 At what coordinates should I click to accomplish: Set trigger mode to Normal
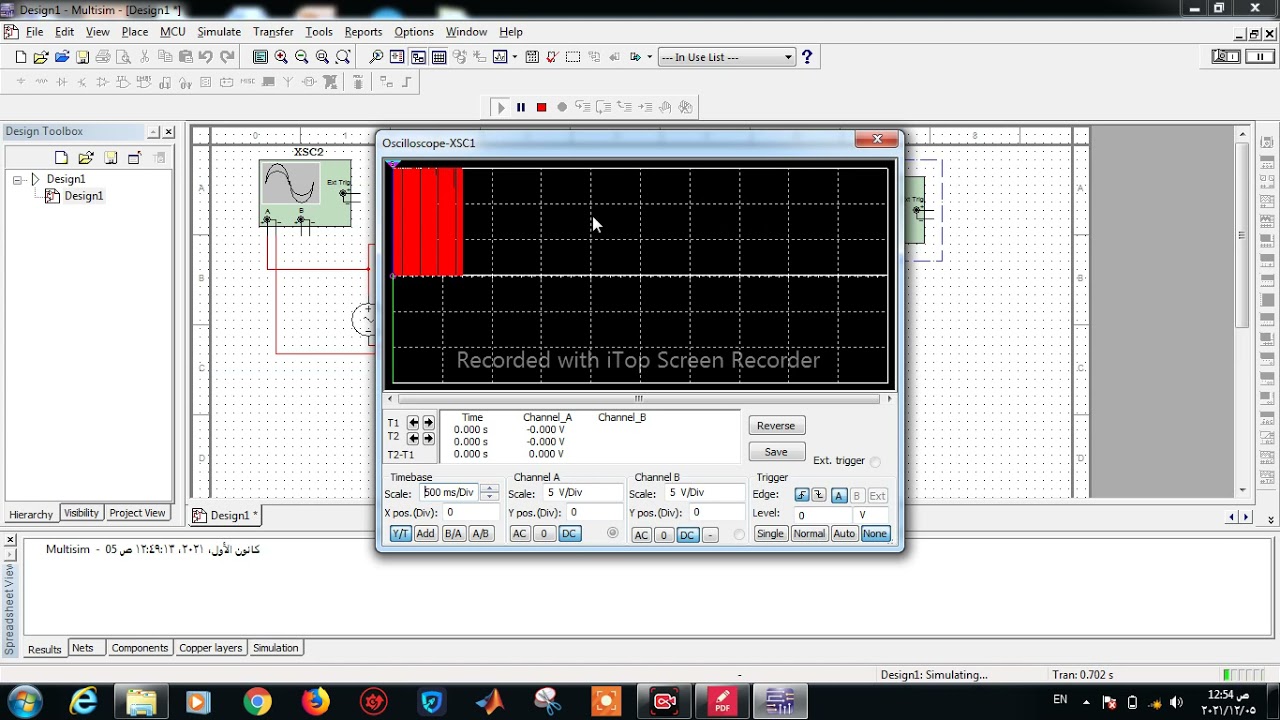(x=809, y=534)
